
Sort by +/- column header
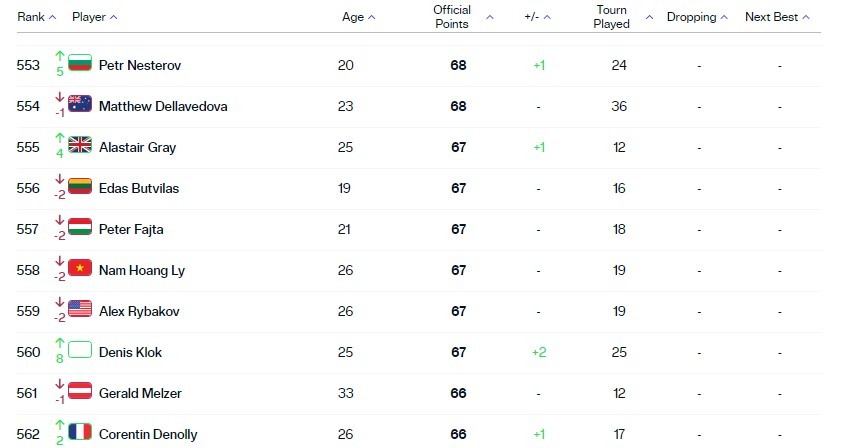(x=538, y=17)
